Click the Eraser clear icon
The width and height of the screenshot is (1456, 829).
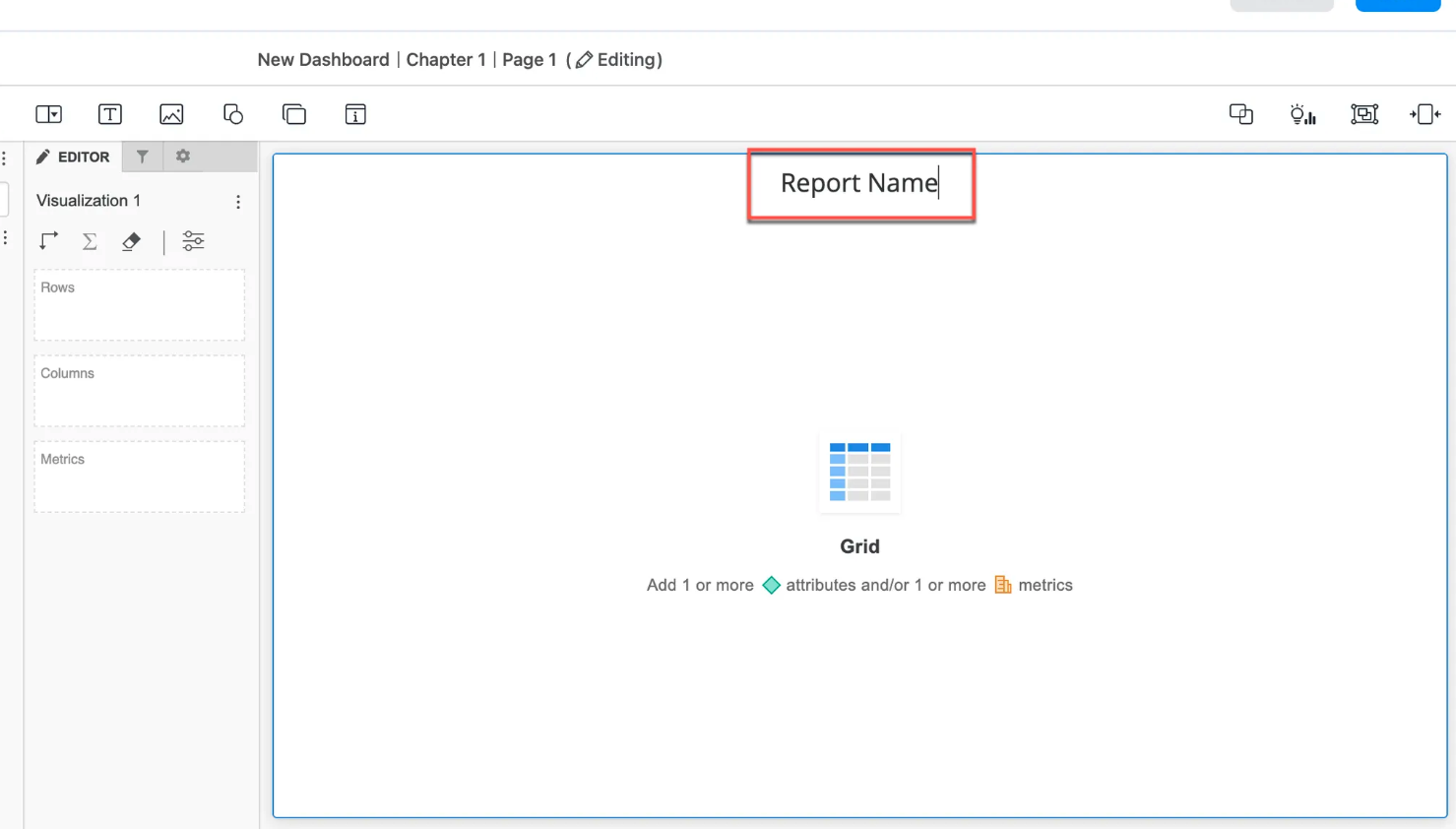[131, 241]
